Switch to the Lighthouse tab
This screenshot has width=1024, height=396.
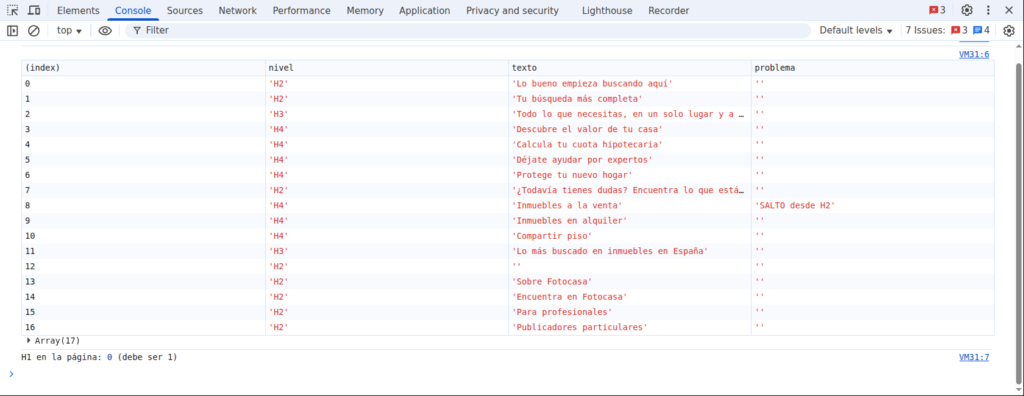tap(607, 10)
